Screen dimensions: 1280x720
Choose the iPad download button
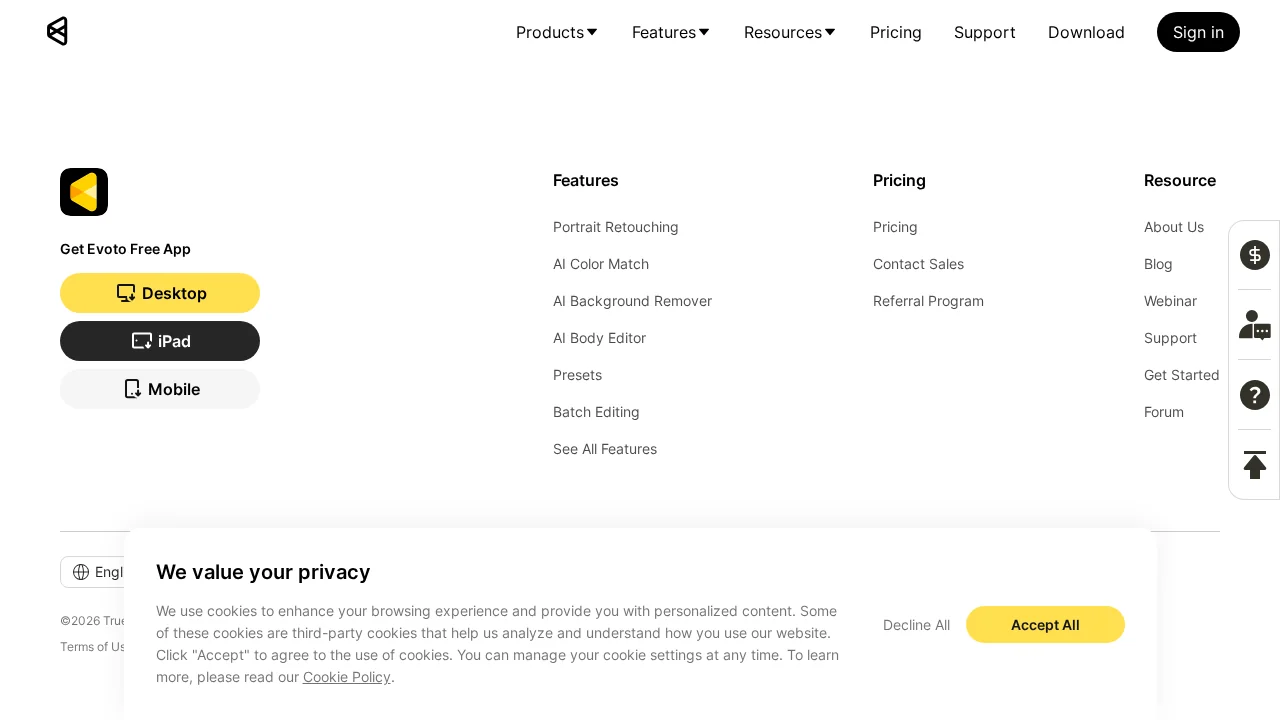tap(160, 341)
